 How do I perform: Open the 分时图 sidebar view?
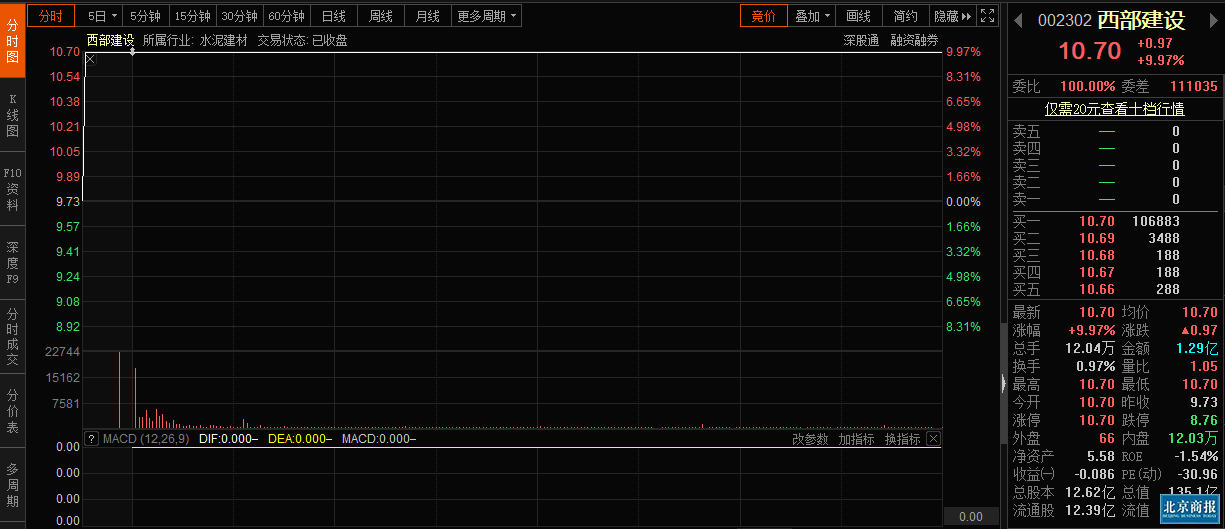[x=13, y=40]
